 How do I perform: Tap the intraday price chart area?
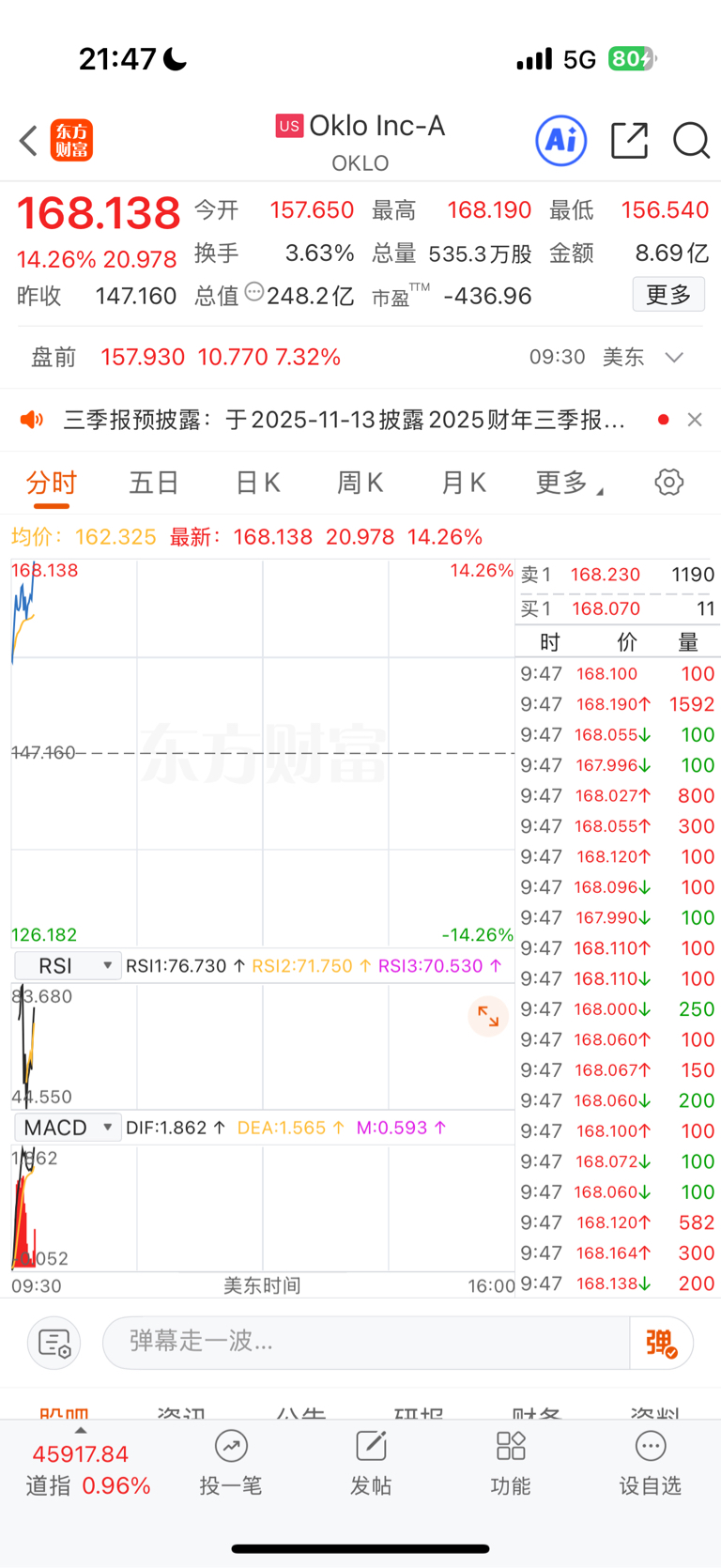tap(263, 753)
